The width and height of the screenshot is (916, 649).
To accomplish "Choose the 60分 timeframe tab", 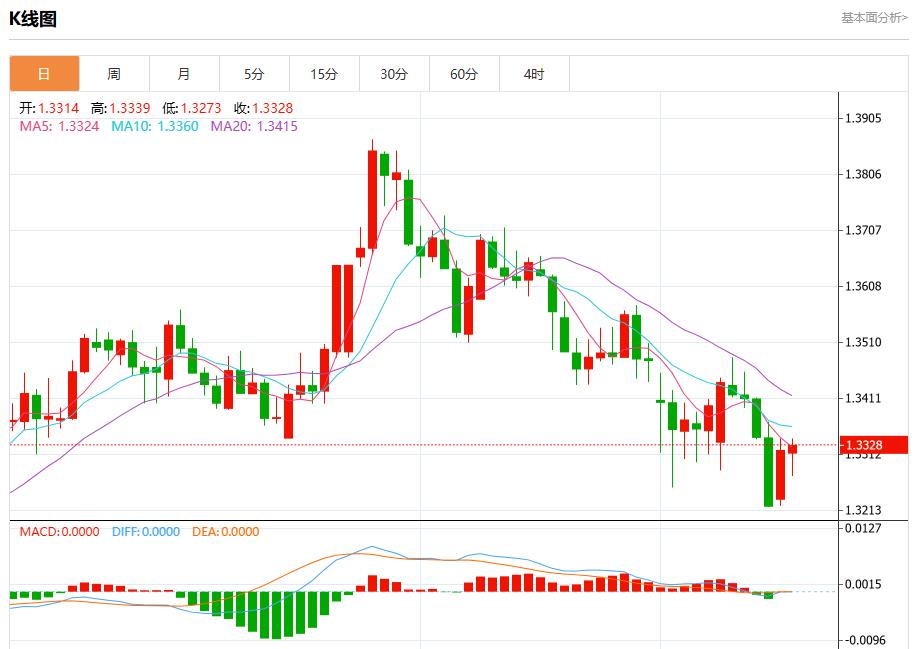I will (464, 74).
